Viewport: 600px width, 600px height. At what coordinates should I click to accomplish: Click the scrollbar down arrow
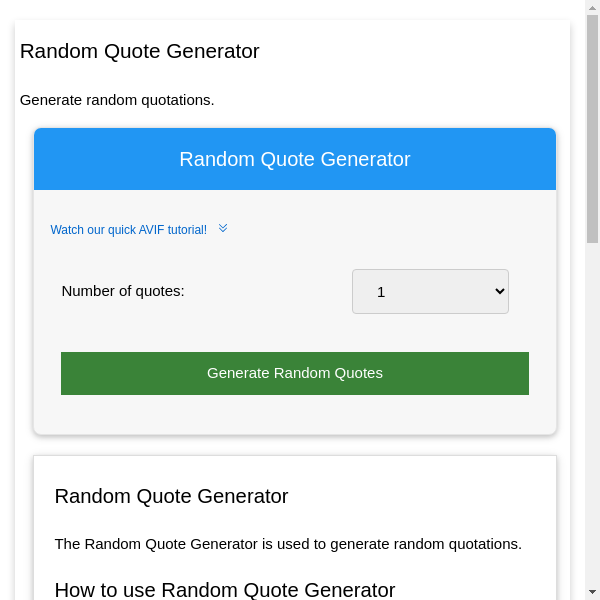click(x=592, y=592)
